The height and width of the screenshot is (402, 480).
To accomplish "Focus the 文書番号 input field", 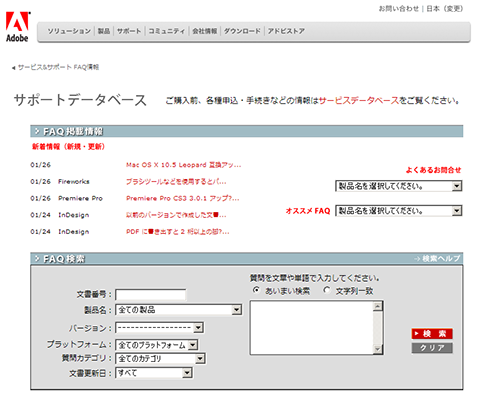I will (151, 295).
